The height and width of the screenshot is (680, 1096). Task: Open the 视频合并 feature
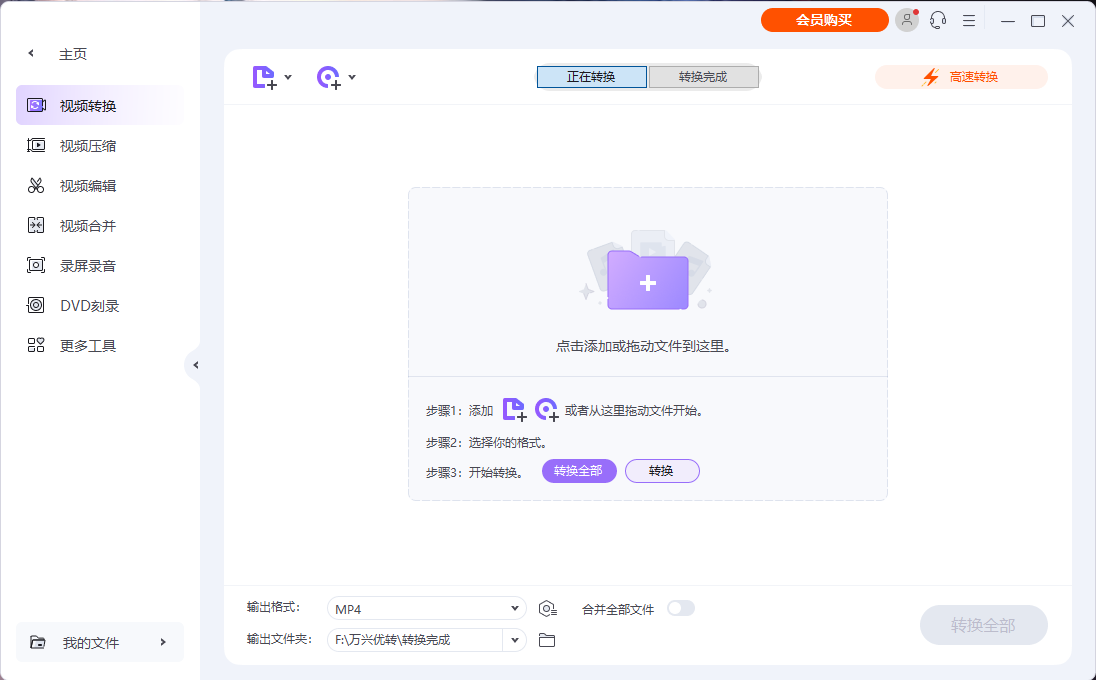click(90, 224)
